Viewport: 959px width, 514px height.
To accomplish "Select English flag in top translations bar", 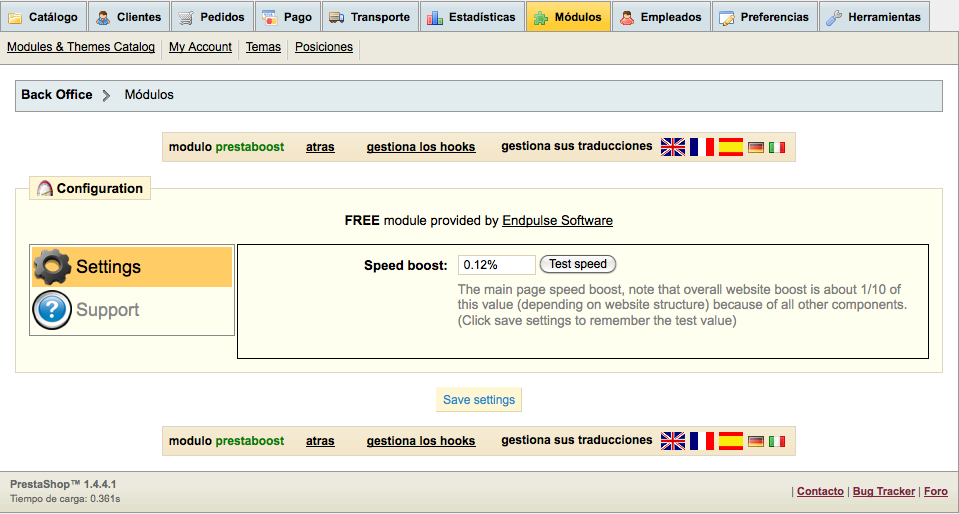I will coord(673,147).
